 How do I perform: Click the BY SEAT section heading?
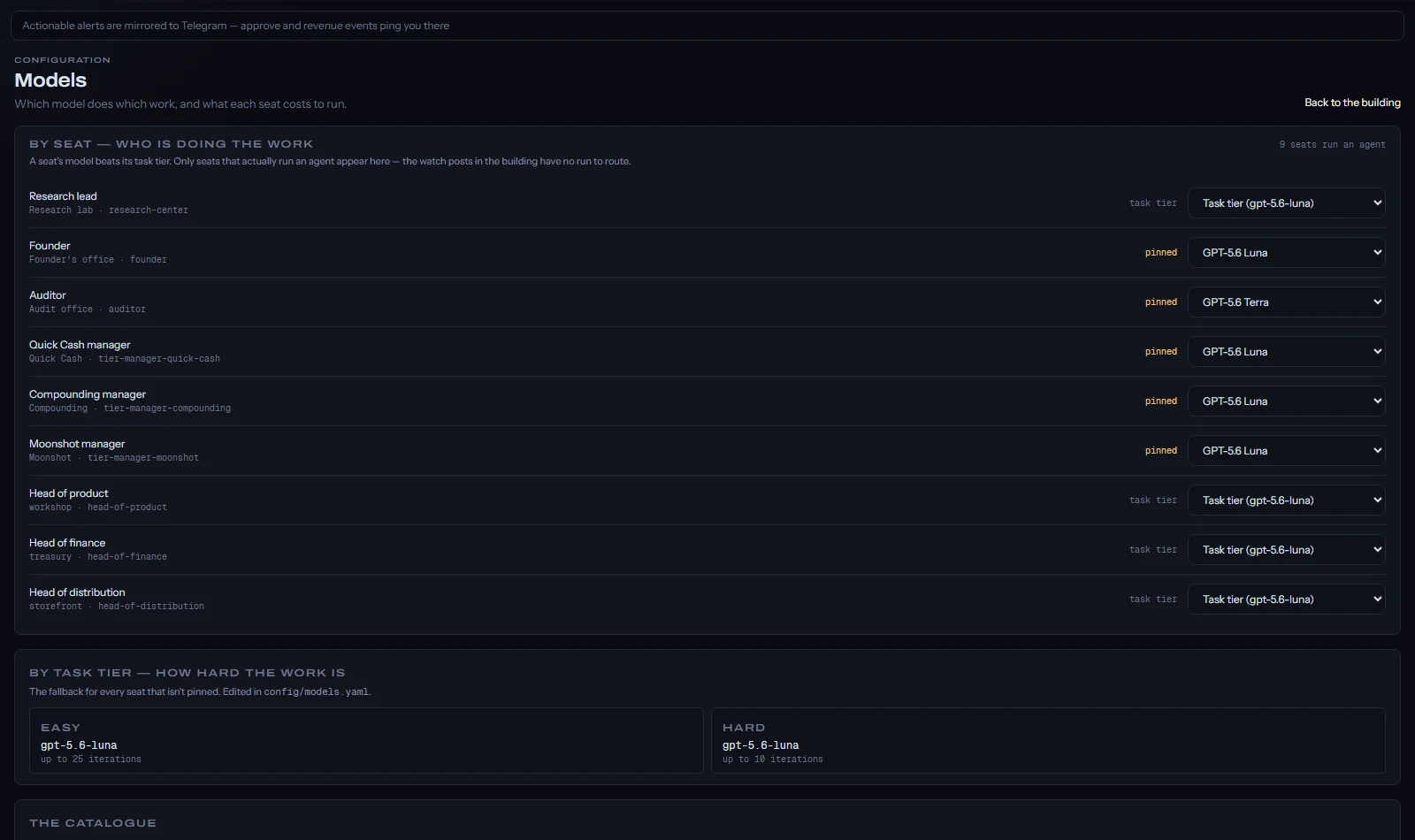tap(172, 144)
